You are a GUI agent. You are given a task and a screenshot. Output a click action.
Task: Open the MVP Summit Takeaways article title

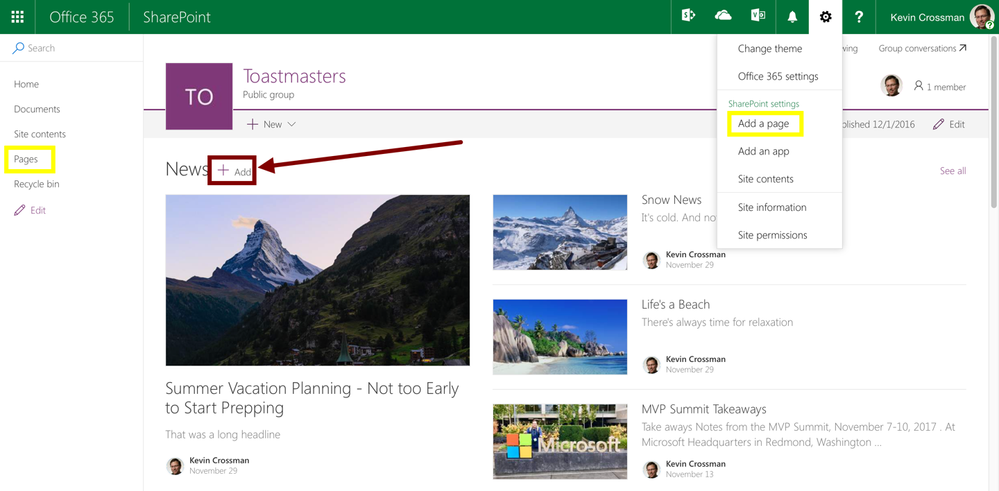coord(704,409)
